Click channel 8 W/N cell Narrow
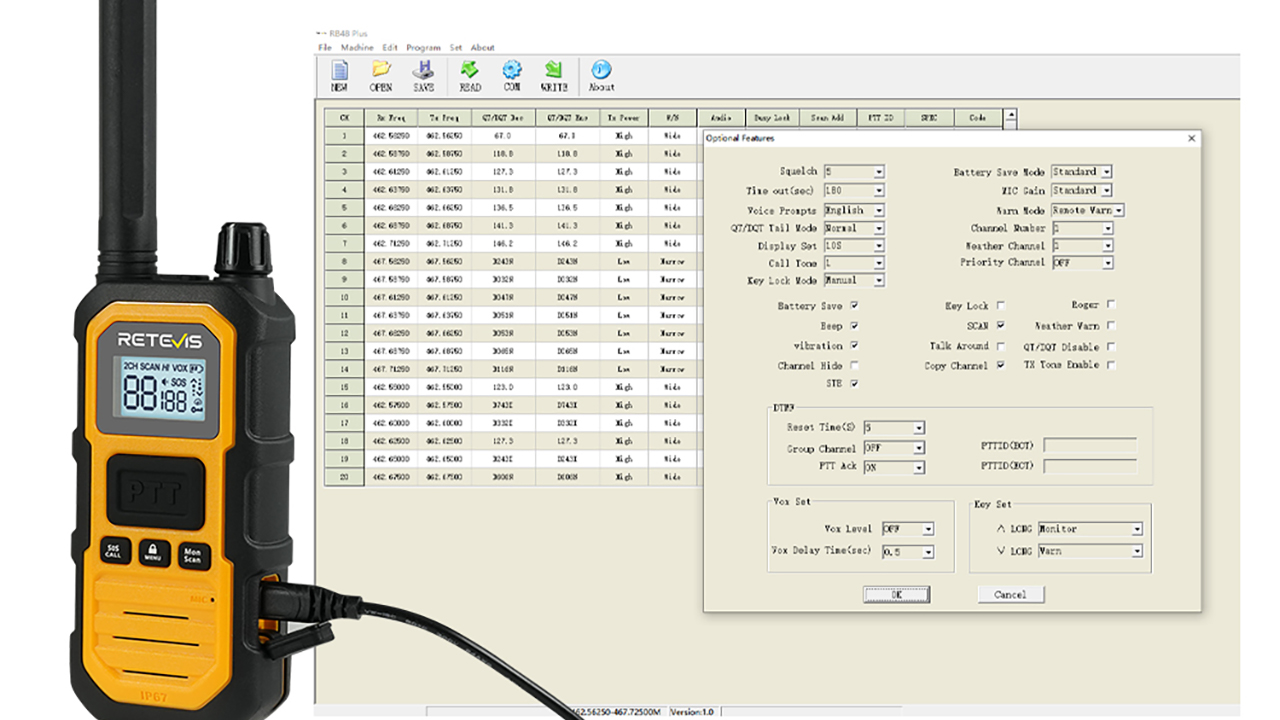Viewport: 1280px width, 720px height. coord(672,262)
